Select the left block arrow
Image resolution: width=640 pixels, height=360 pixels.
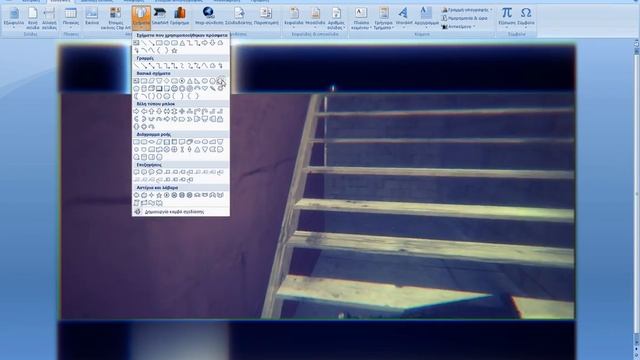(x=144, y=111)
